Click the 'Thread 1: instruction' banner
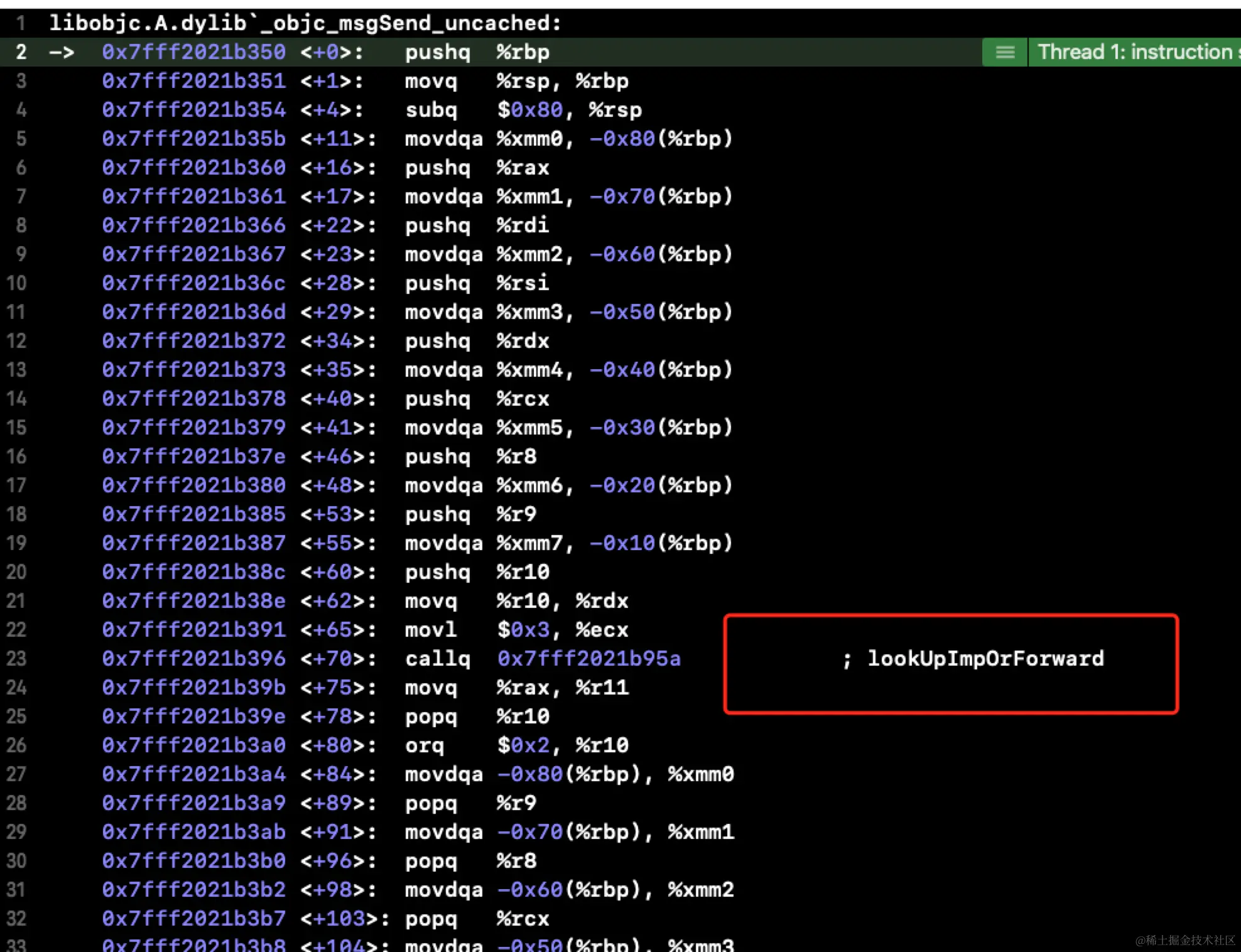 pyautogui.click(x=1135, y=52)
